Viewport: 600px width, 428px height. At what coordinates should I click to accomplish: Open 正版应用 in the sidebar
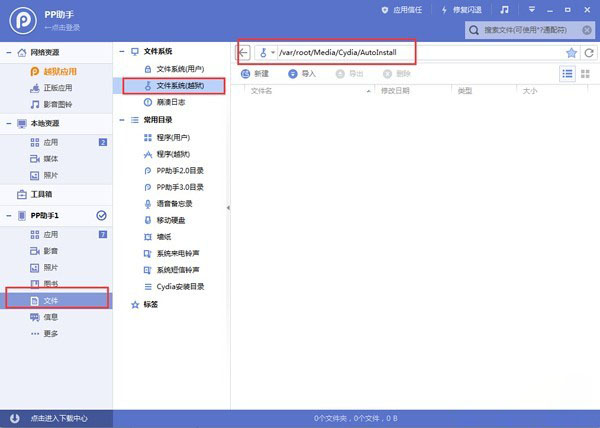[51, 88]
